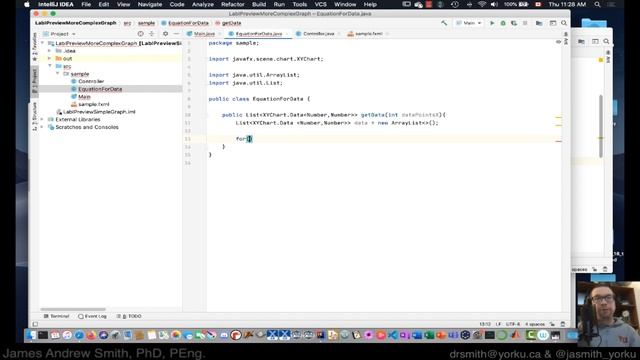Expand the .idea folder
640x360 pixels.
point(50,51)
